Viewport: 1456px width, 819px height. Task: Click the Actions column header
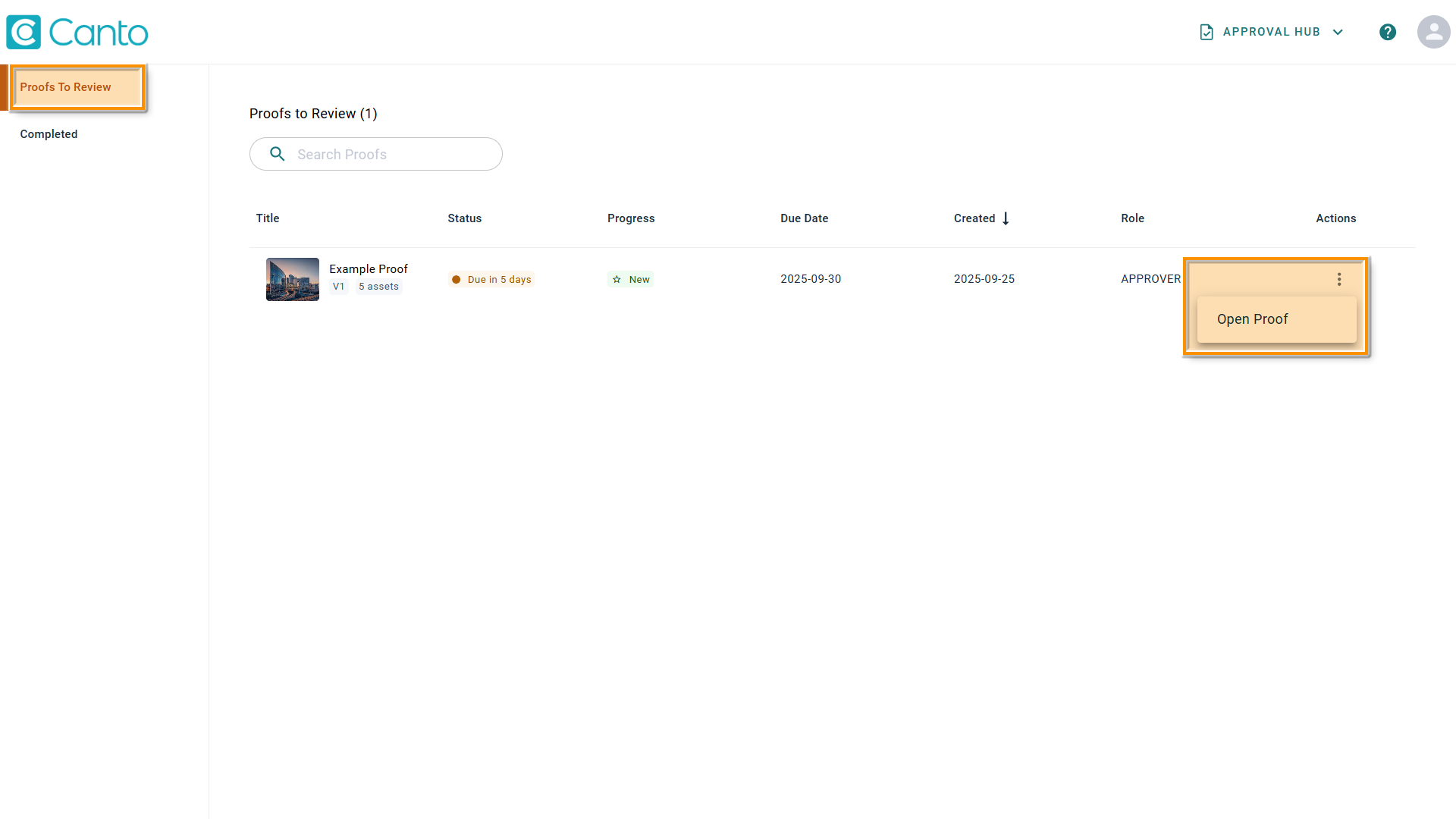click(1335, 218)
